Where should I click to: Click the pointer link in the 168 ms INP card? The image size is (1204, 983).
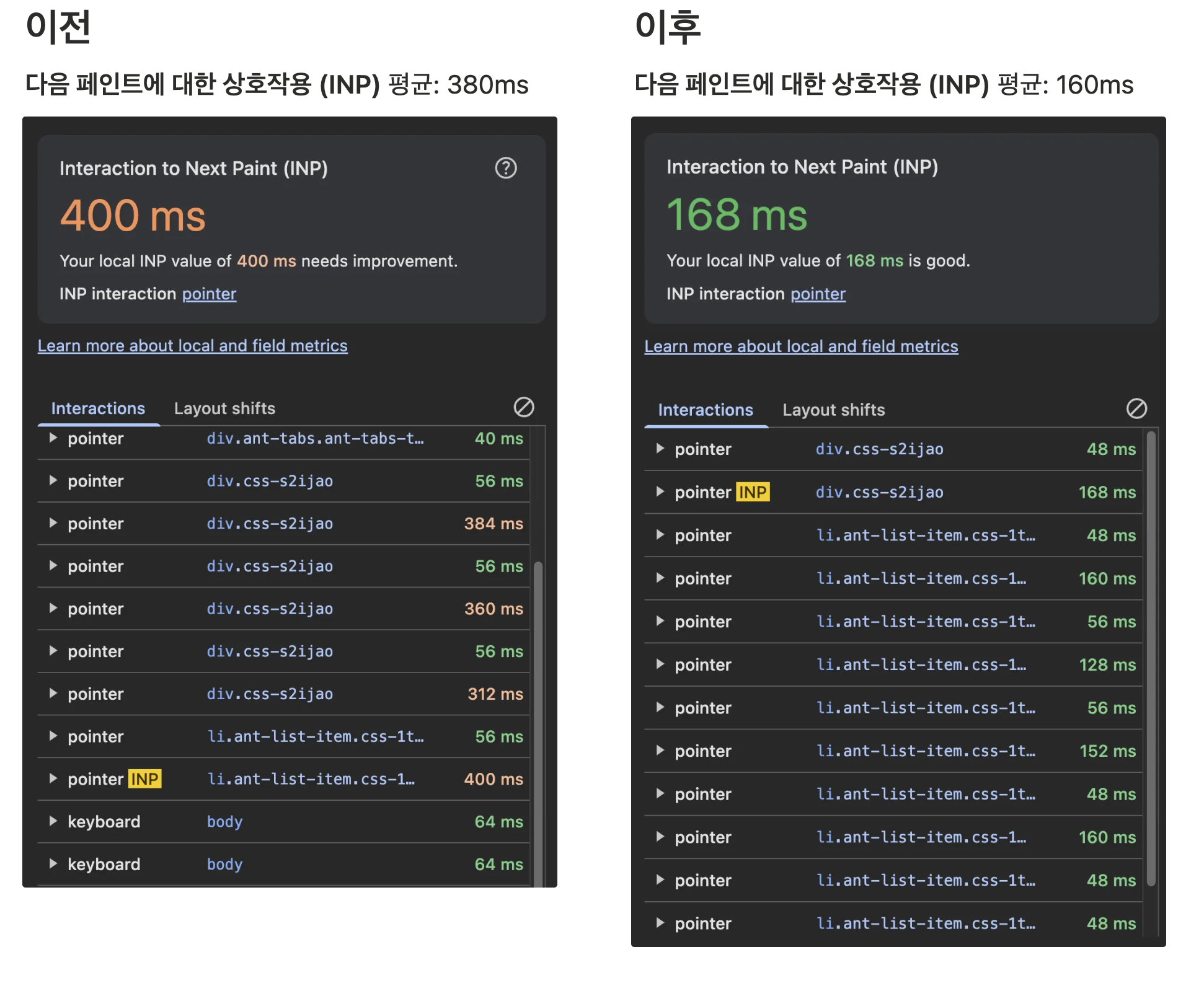click(818, 294)
